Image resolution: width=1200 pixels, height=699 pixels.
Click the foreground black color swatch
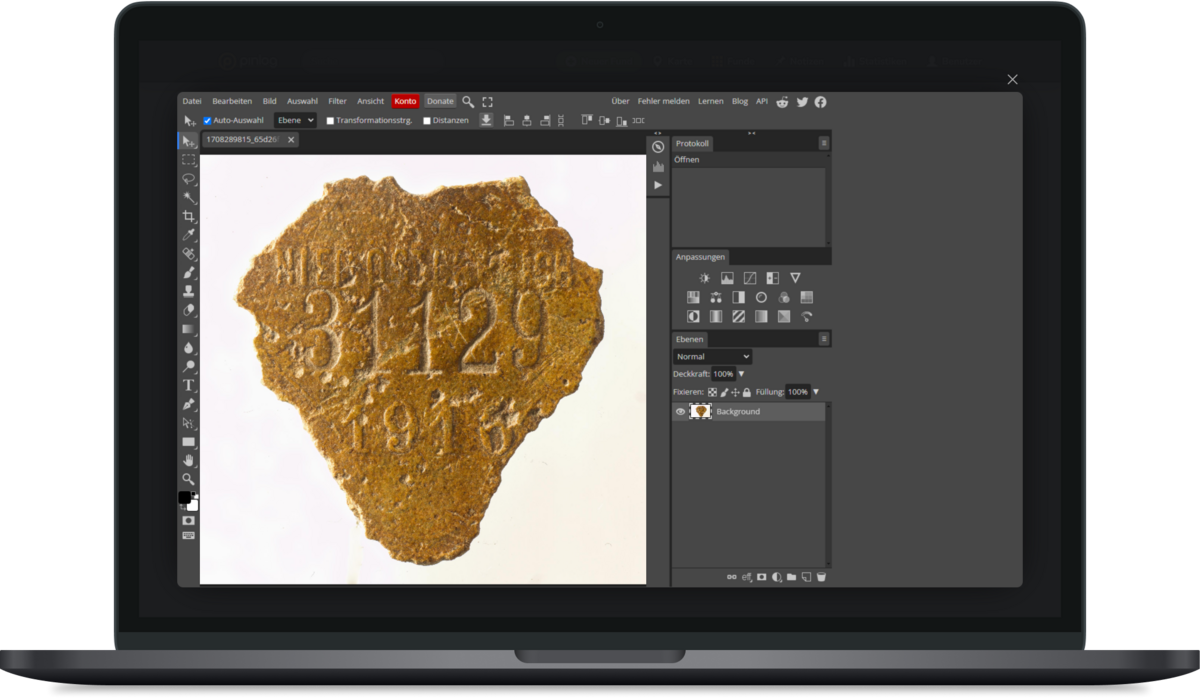[185, 497]
